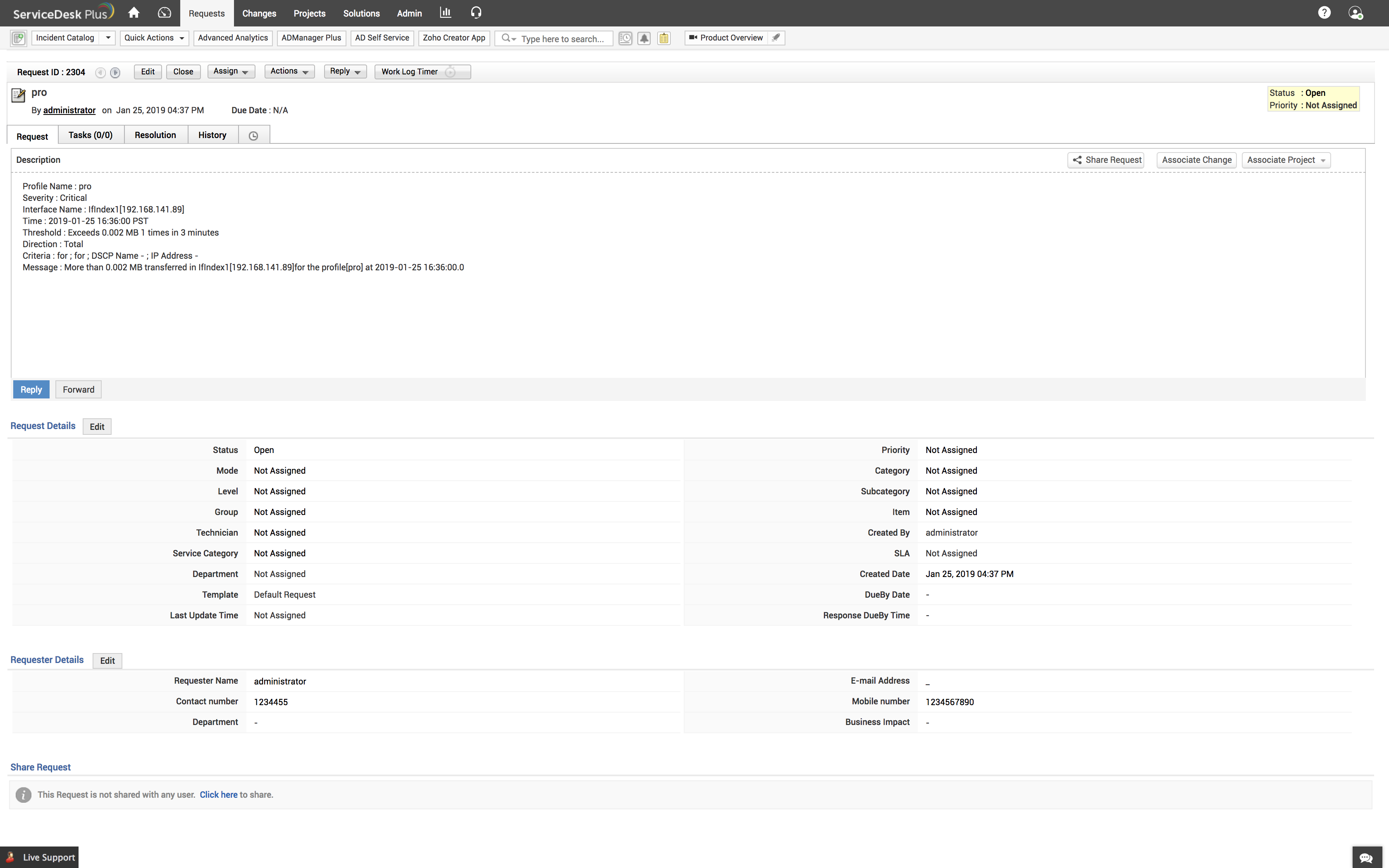Expand the Assign dropdown
Viewport: 1389px width, 868px height.
[x=231, y=71]
